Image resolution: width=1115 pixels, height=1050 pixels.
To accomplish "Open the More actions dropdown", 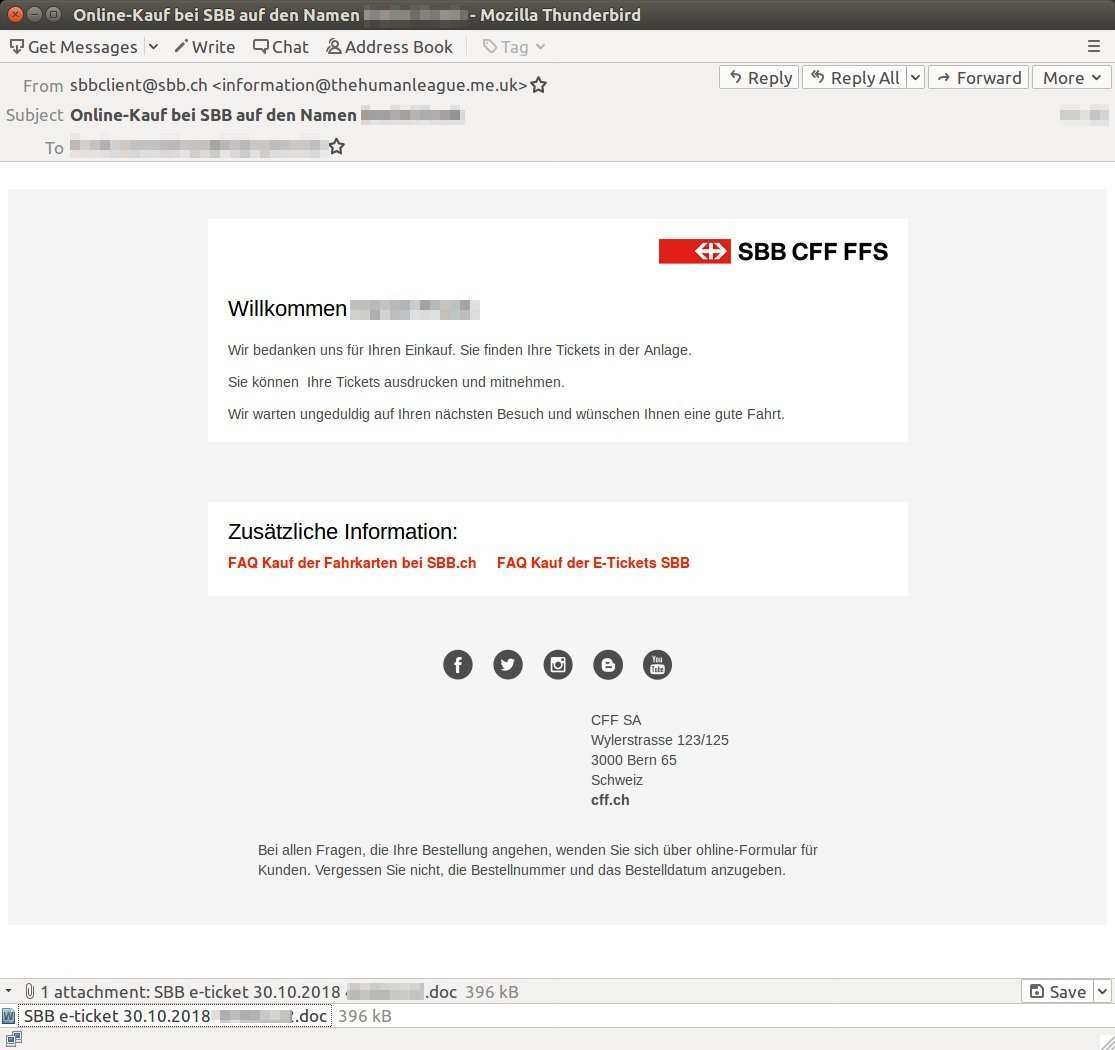I will 1071,78.
